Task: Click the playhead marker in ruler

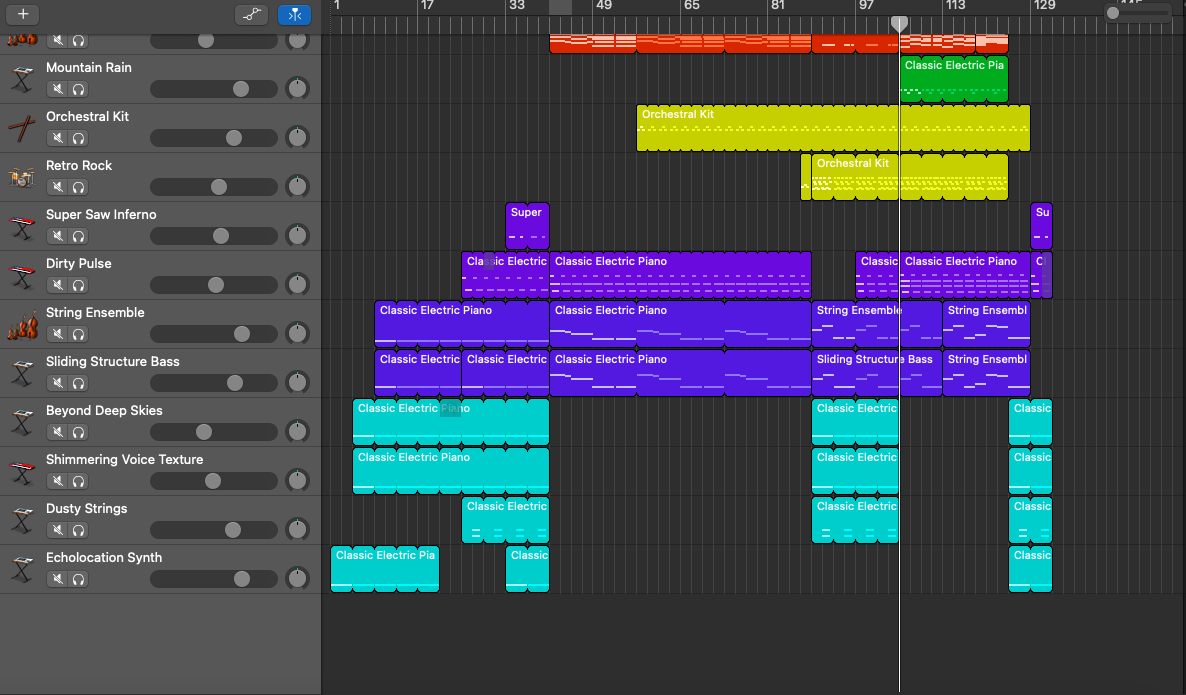Action: [899, 23]
